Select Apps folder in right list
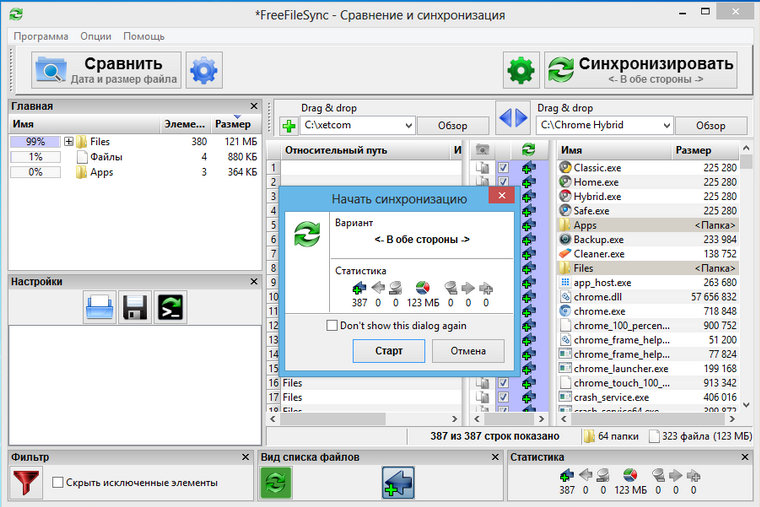 click(x=648, y=225)
